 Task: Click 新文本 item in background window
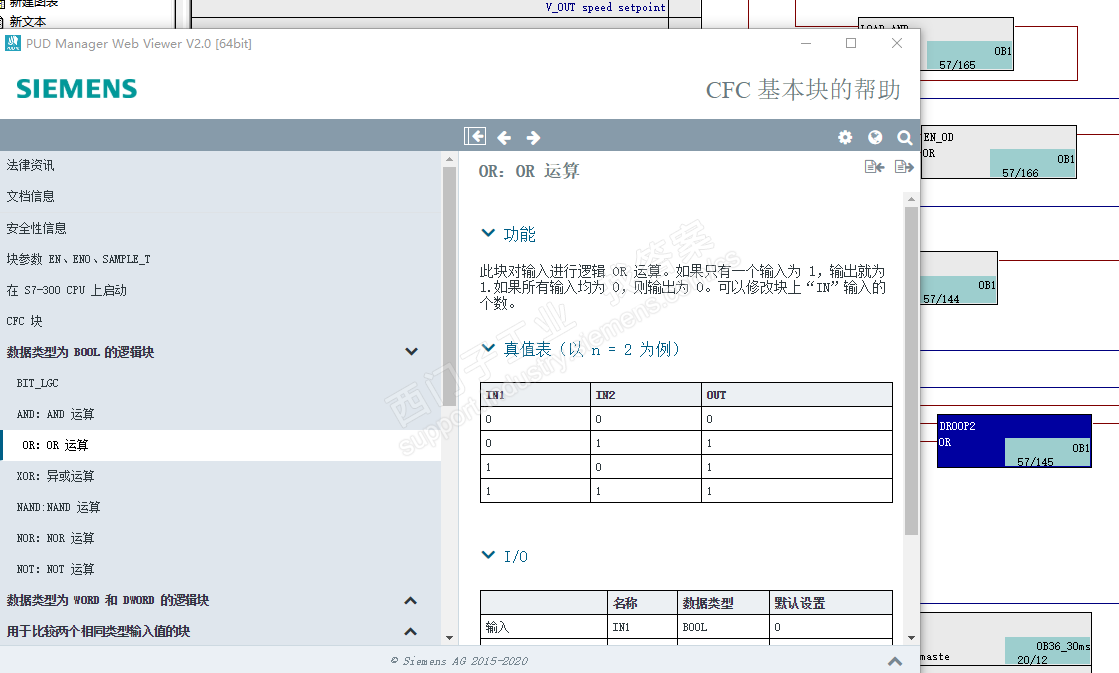coord(27,21)
